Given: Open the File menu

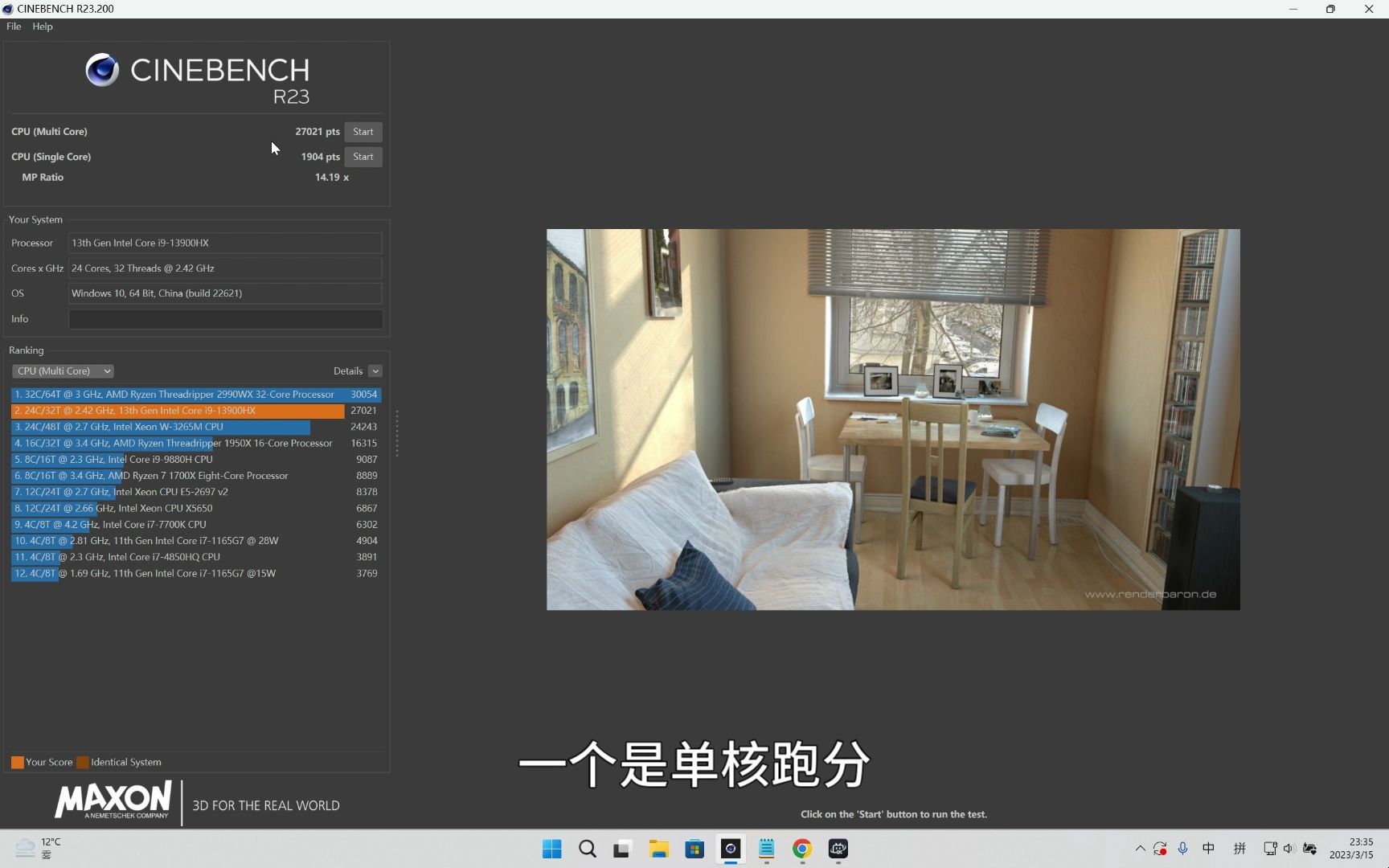Looking at the screenshot, I should point(14,27).
